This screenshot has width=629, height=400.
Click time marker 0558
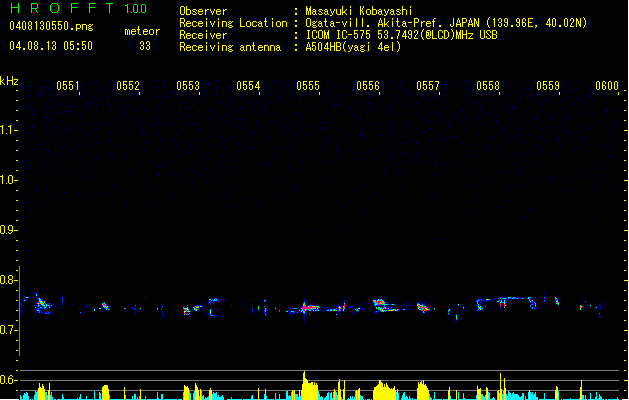click(x=488, y=86)
